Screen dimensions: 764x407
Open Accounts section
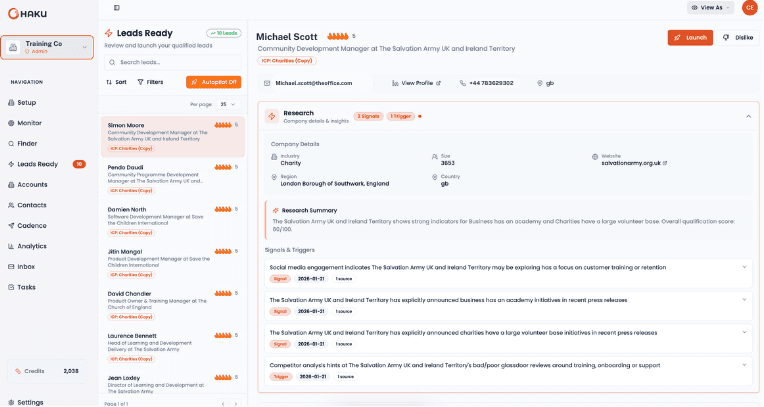[x=32, y=185]
